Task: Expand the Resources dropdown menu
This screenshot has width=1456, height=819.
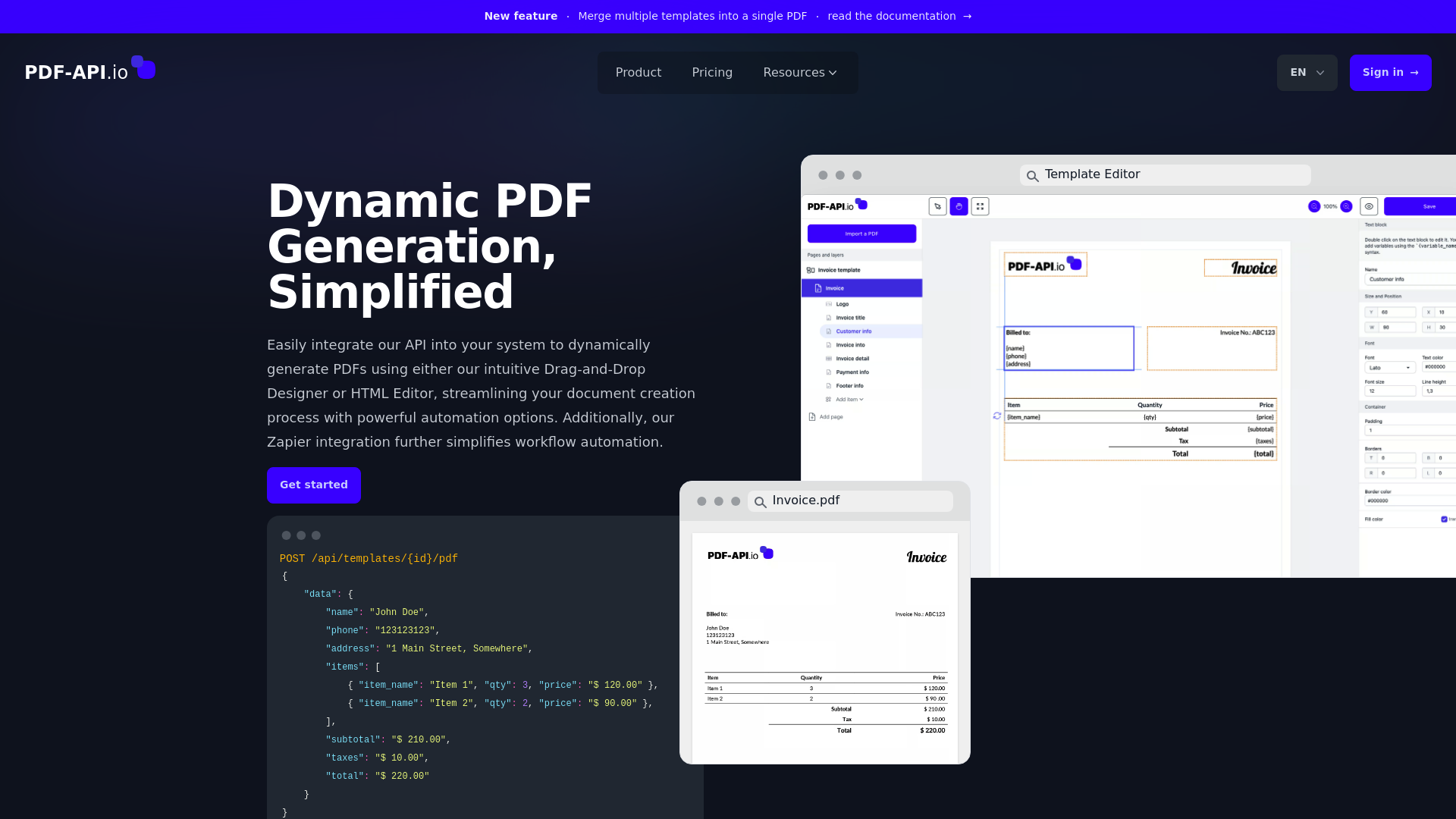Action: pyautogui.click(x=800, y=73)
